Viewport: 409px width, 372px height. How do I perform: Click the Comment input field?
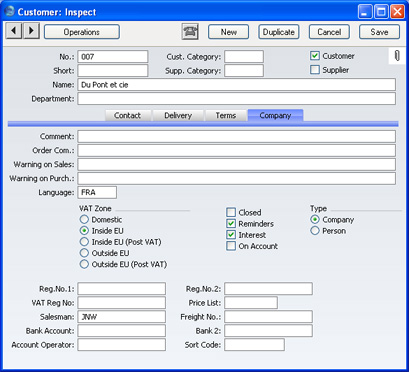tap(237, 136)
